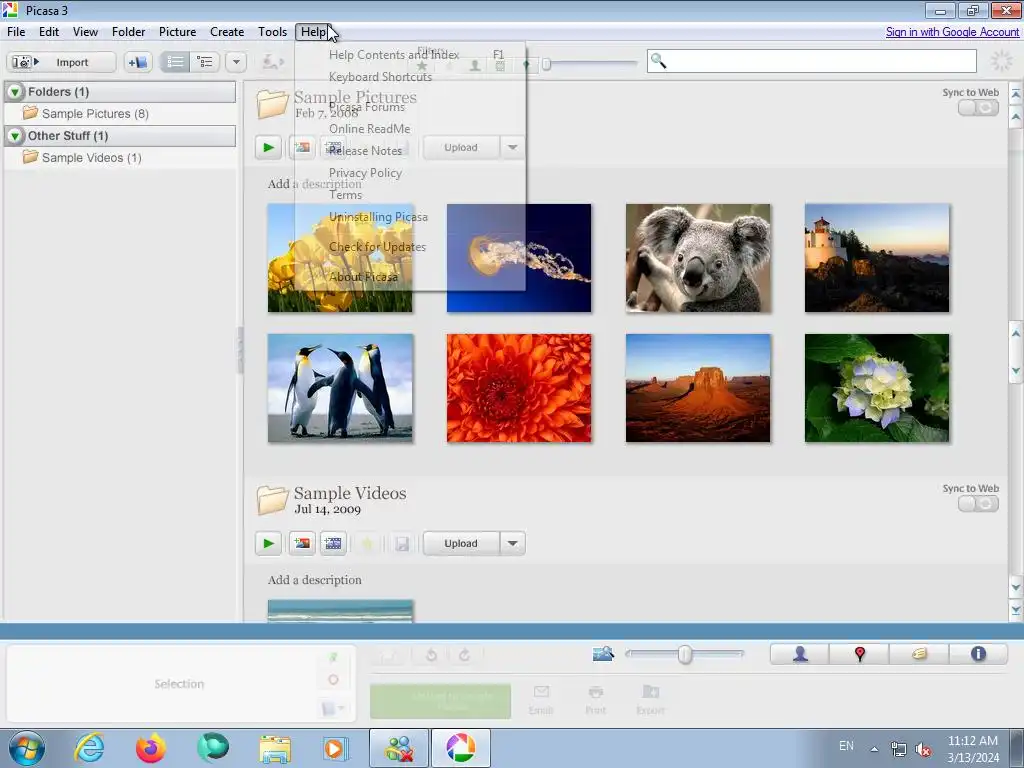Click the Export icon in the bottom bar

tap(650, 699)
